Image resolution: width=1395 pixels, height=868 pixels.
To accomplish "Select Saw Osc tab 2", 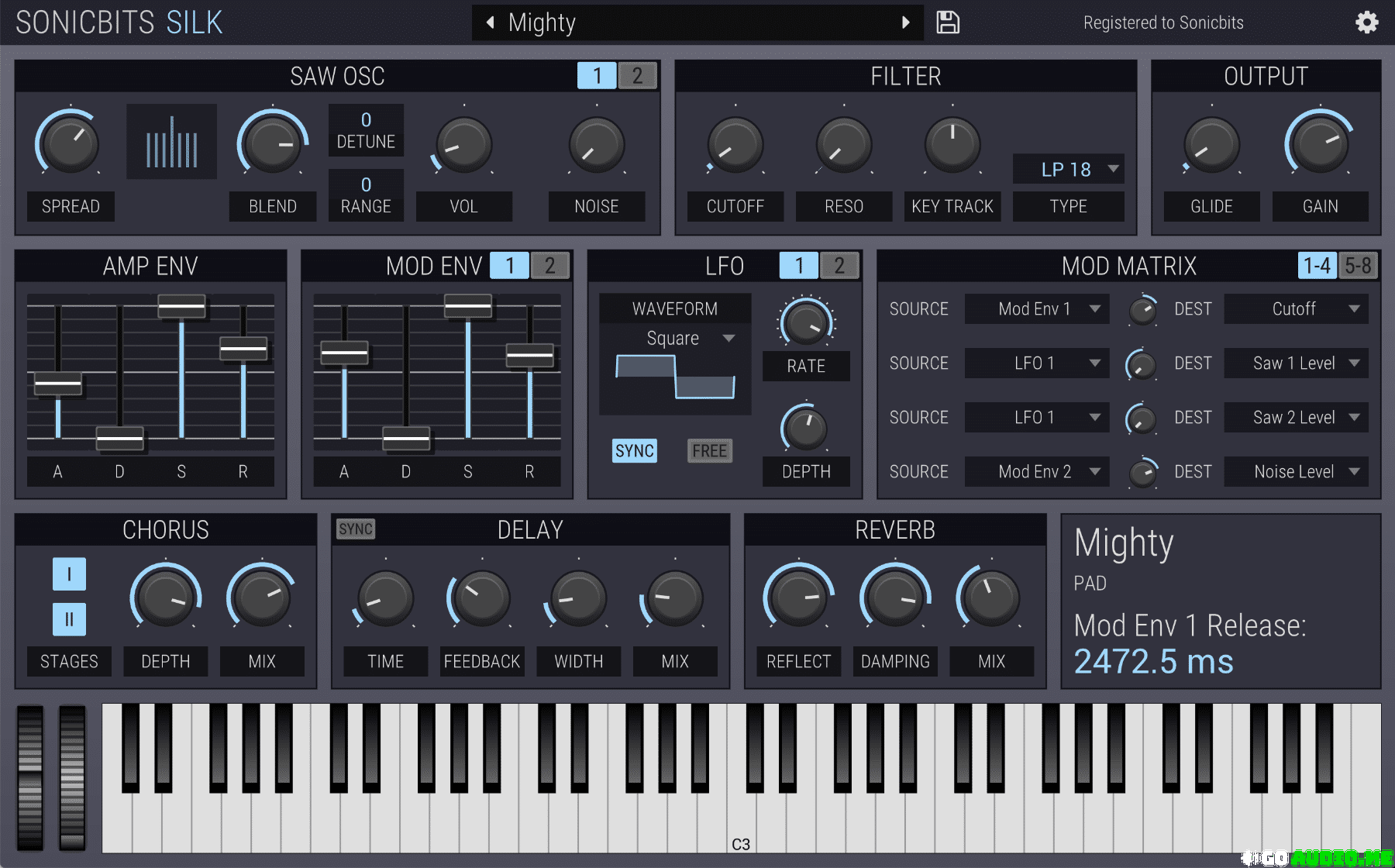I will tap(637, 75).
